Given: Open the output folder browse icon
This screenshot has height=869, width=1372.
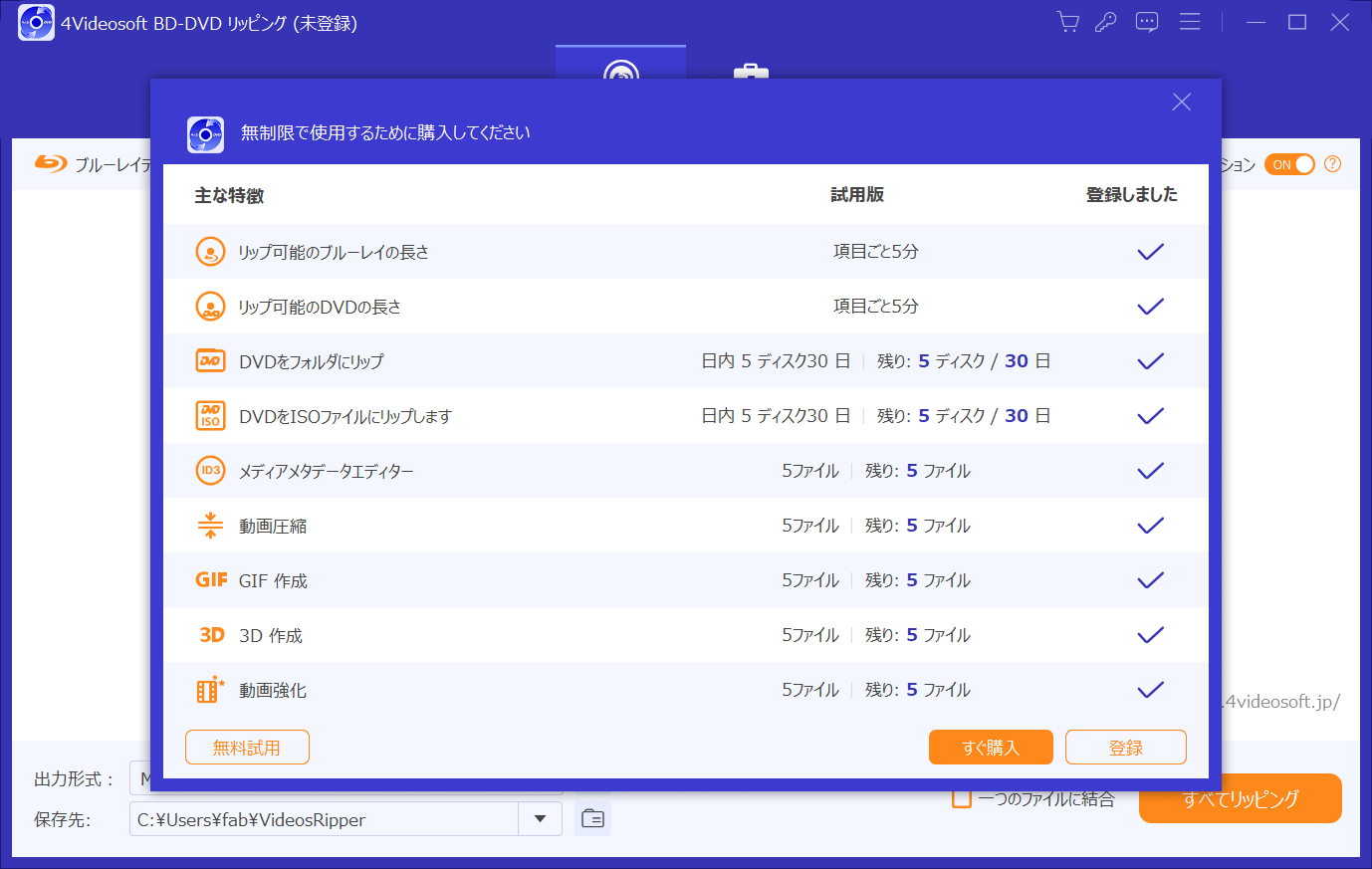Looking at the screenshot, I should (592, 818).
